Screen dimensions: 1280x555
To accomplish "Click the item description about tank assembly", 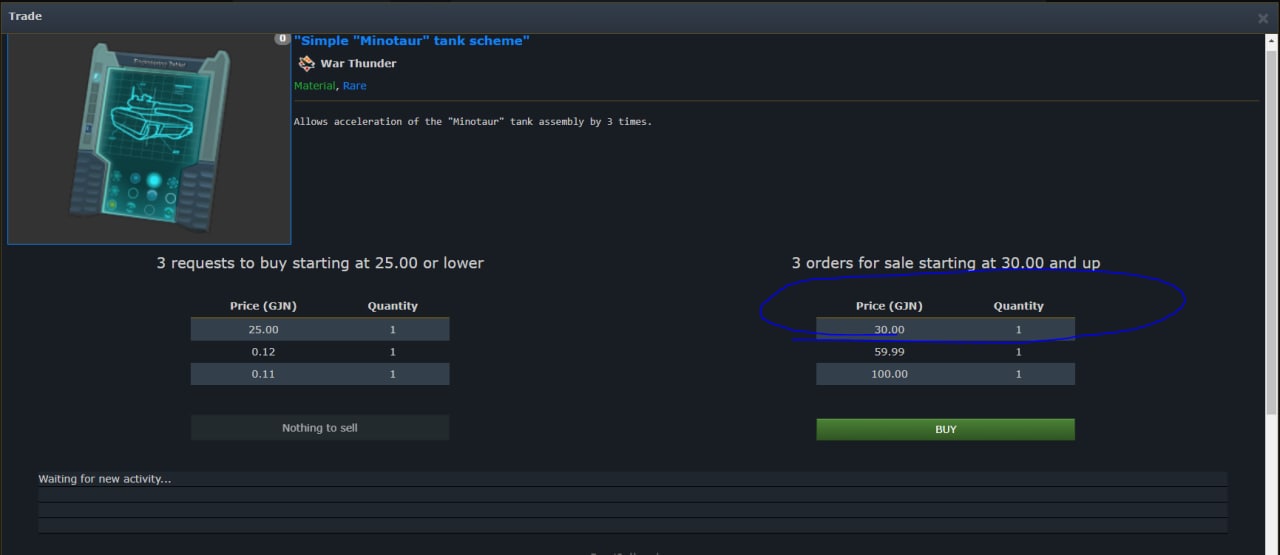I will point(473,122).
